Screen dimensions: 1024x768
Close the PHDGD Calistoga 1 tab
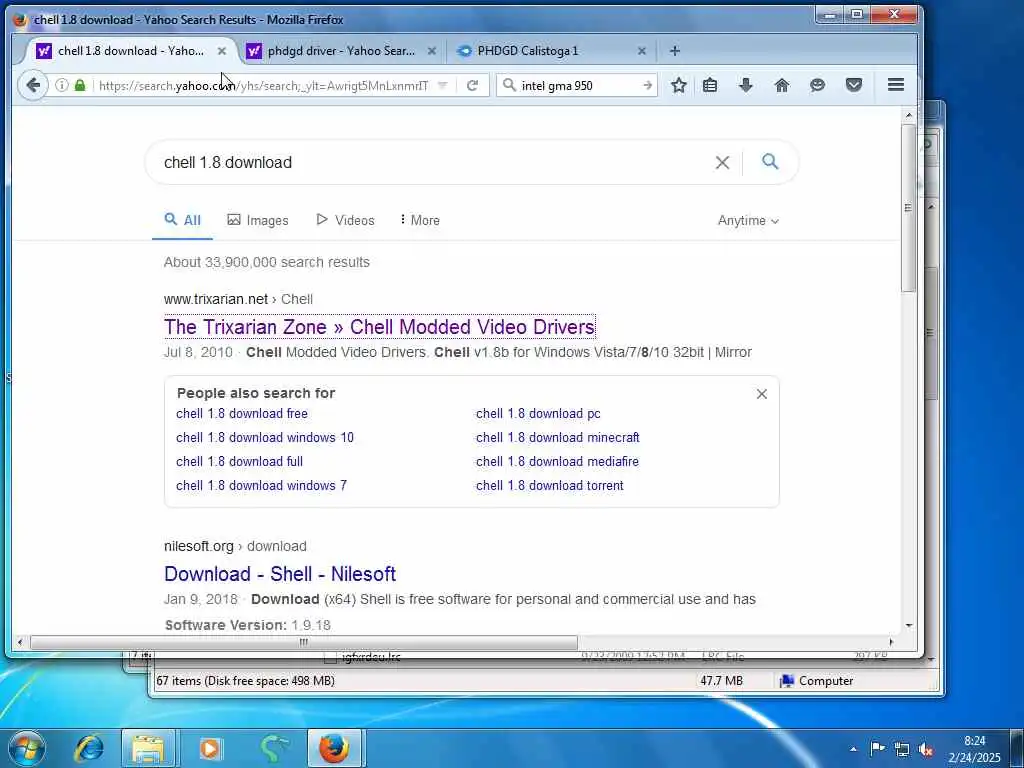[x=641, y=51]
